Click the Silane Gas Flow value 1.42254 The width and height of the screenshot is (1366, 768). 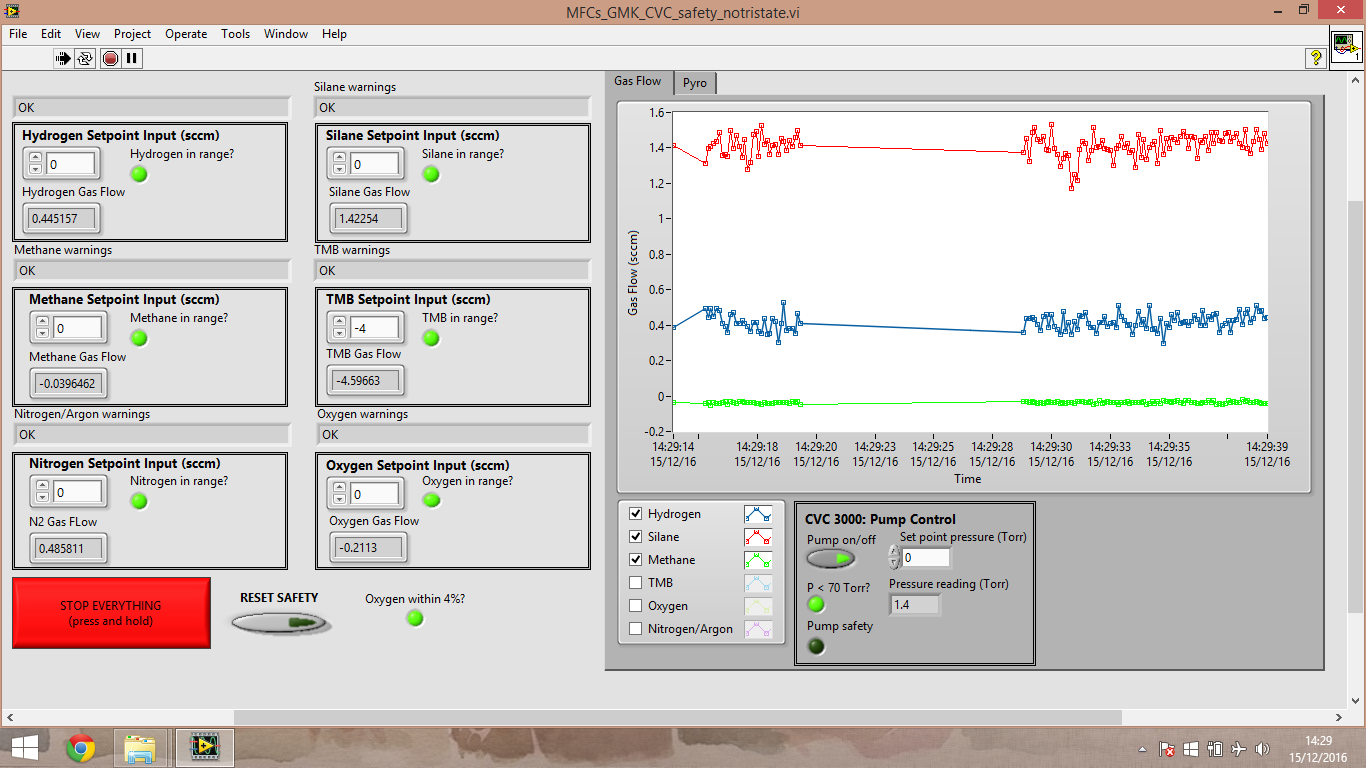click(368, 218)
